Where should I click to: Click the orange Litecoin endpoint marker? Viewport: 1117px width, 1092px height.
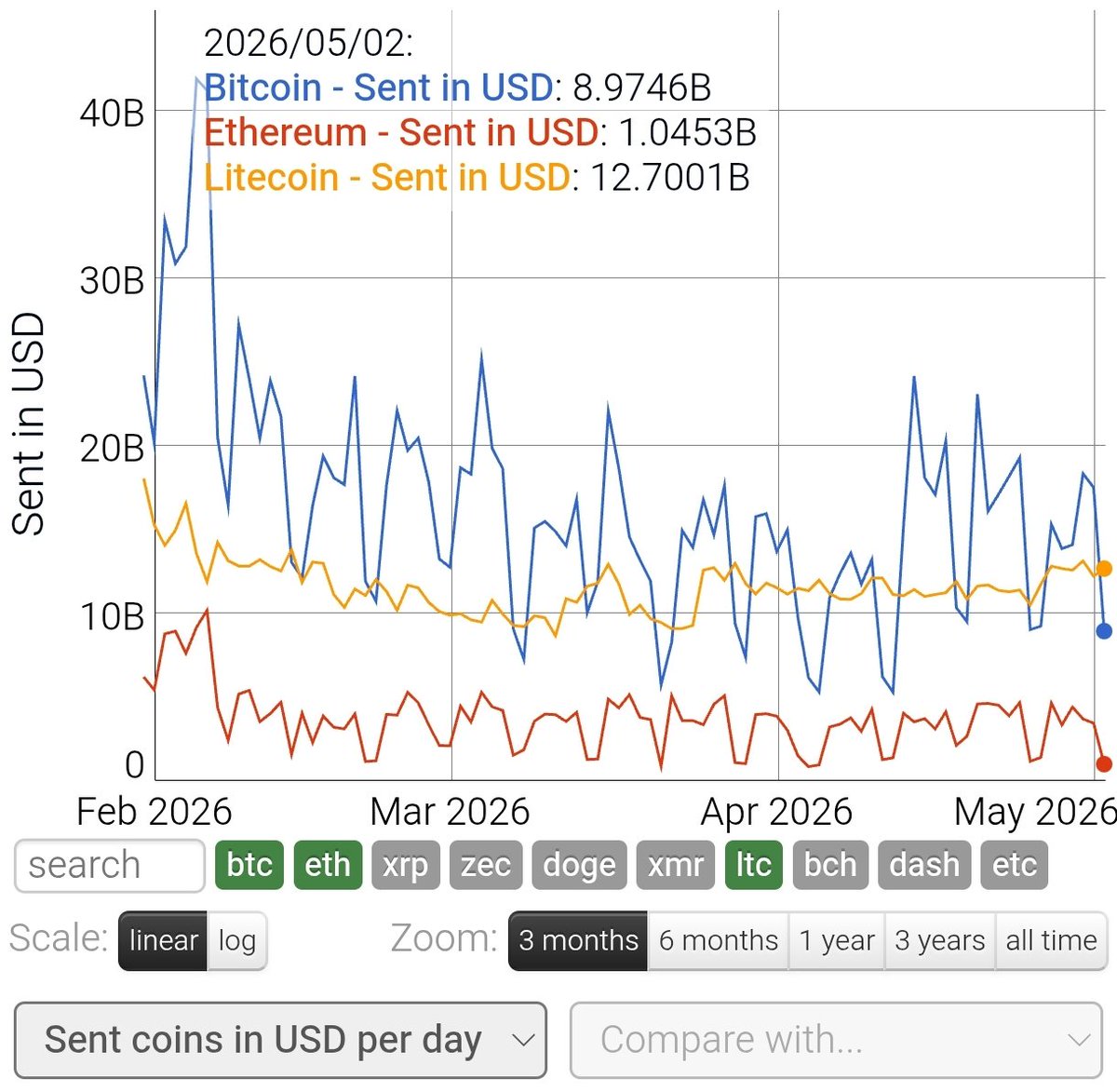point(1104,569)
